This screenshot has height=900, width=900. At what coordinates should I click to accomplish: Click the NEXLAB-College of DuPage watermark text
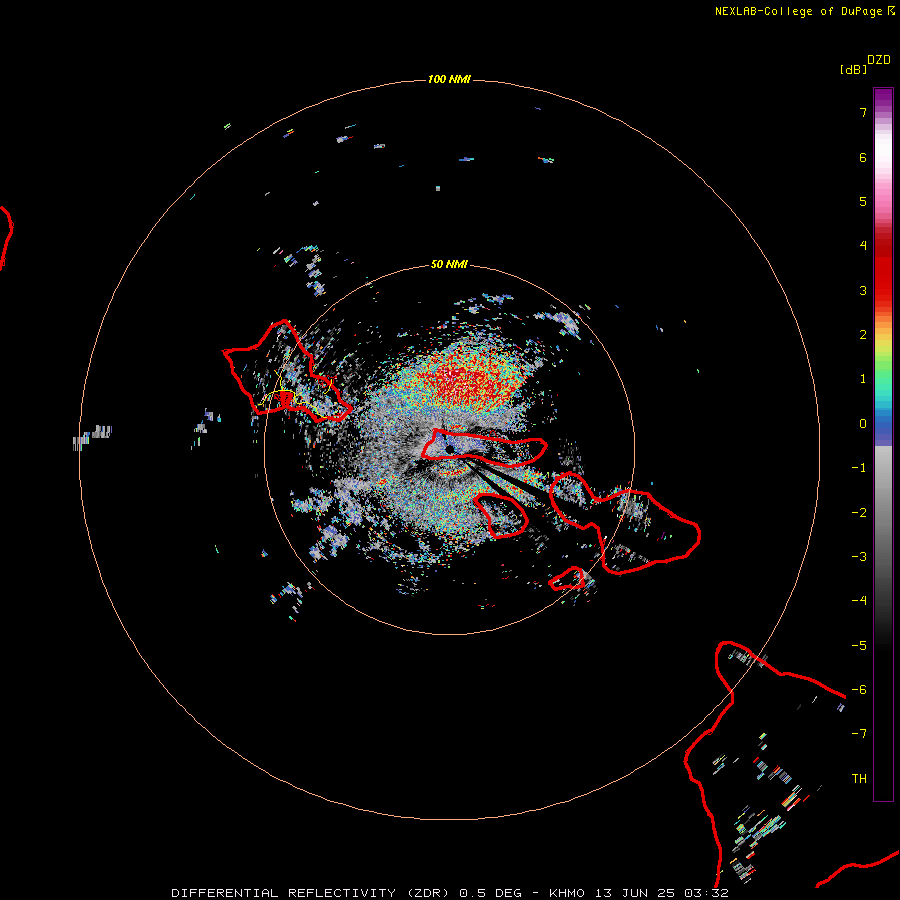coord(804,11)
